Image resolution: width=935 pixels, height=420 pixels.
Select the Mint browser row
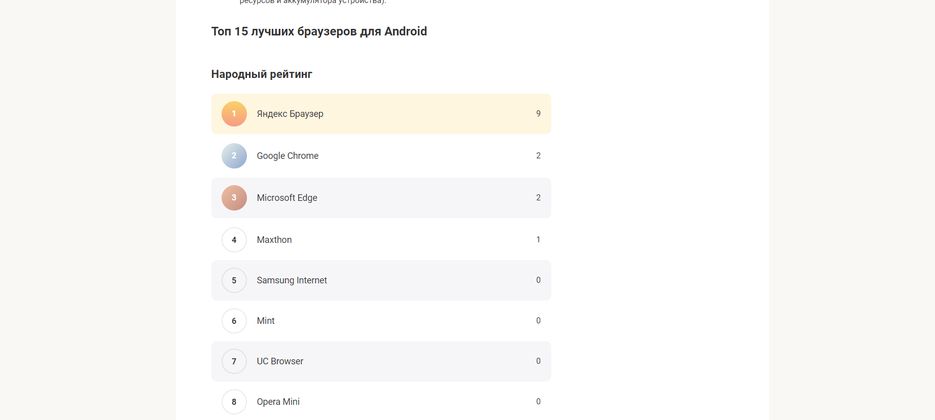[x=381, y=321]
